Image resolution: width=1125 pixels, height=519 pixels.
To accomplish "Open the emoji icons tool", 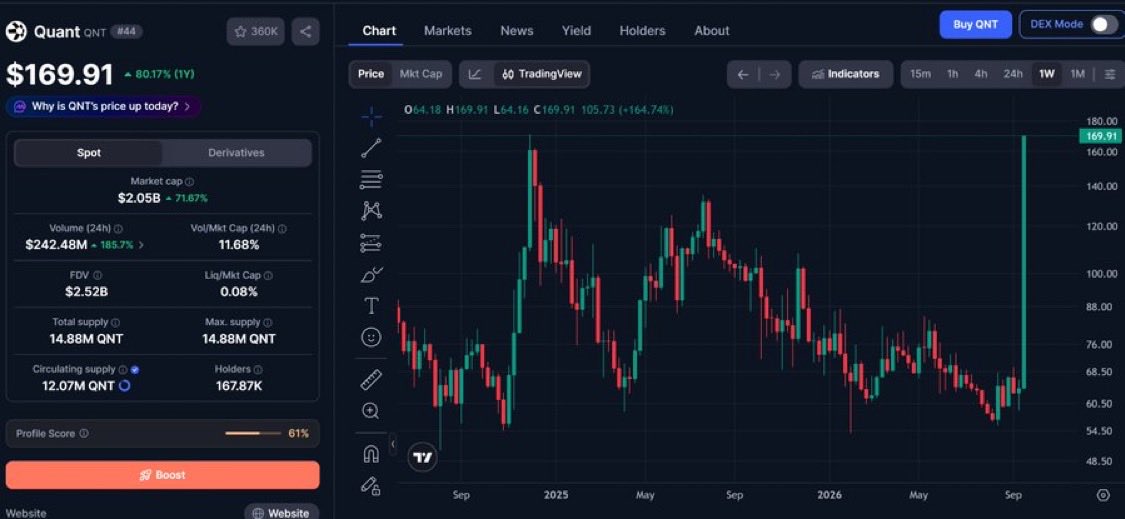I will [371, 337].
